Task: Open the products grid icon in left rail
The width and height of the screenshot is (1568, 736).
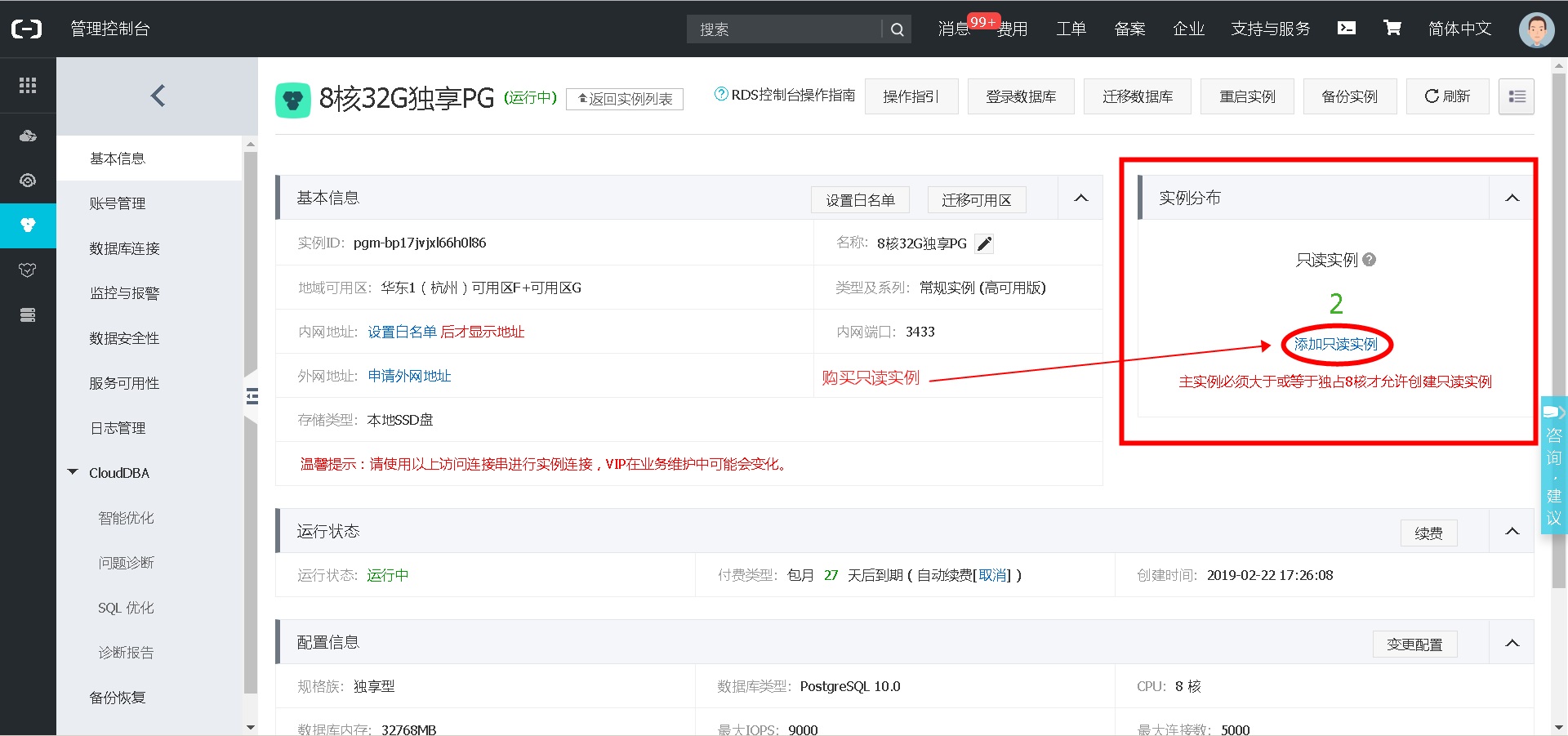Action: point(28,85)
